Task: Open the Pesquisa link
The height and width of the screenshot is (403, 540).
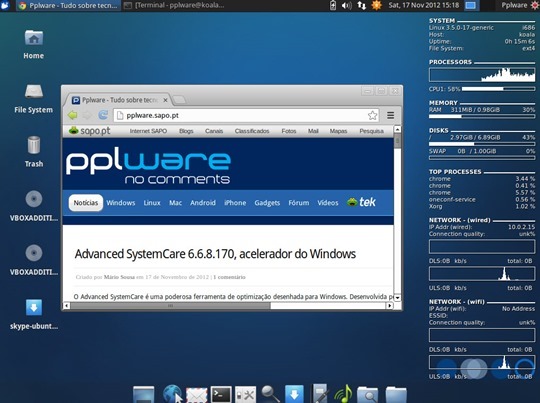Action: coord(371,131)
